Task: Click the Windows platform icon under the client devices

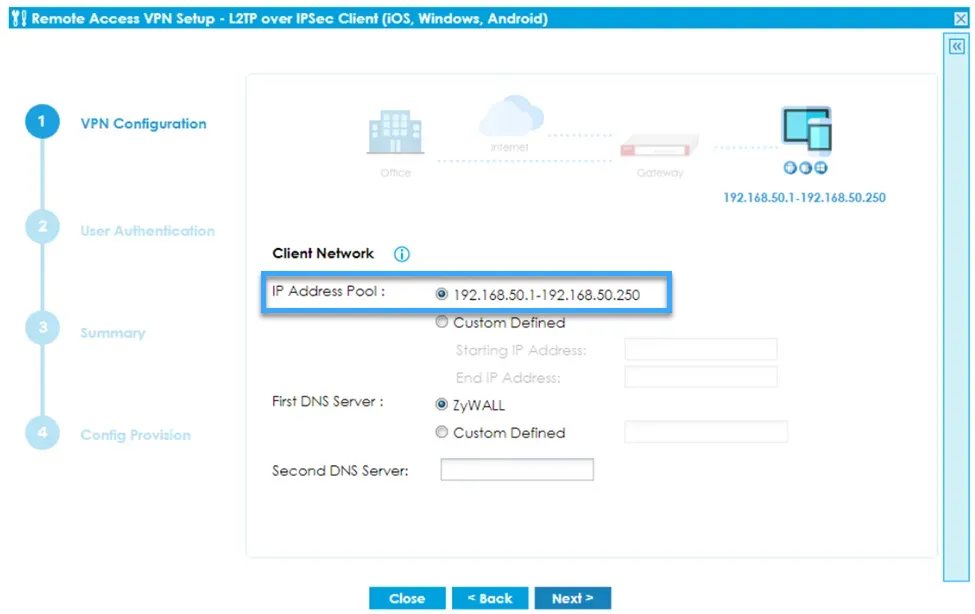Action: pyautogui.click(x=820, y=166)
